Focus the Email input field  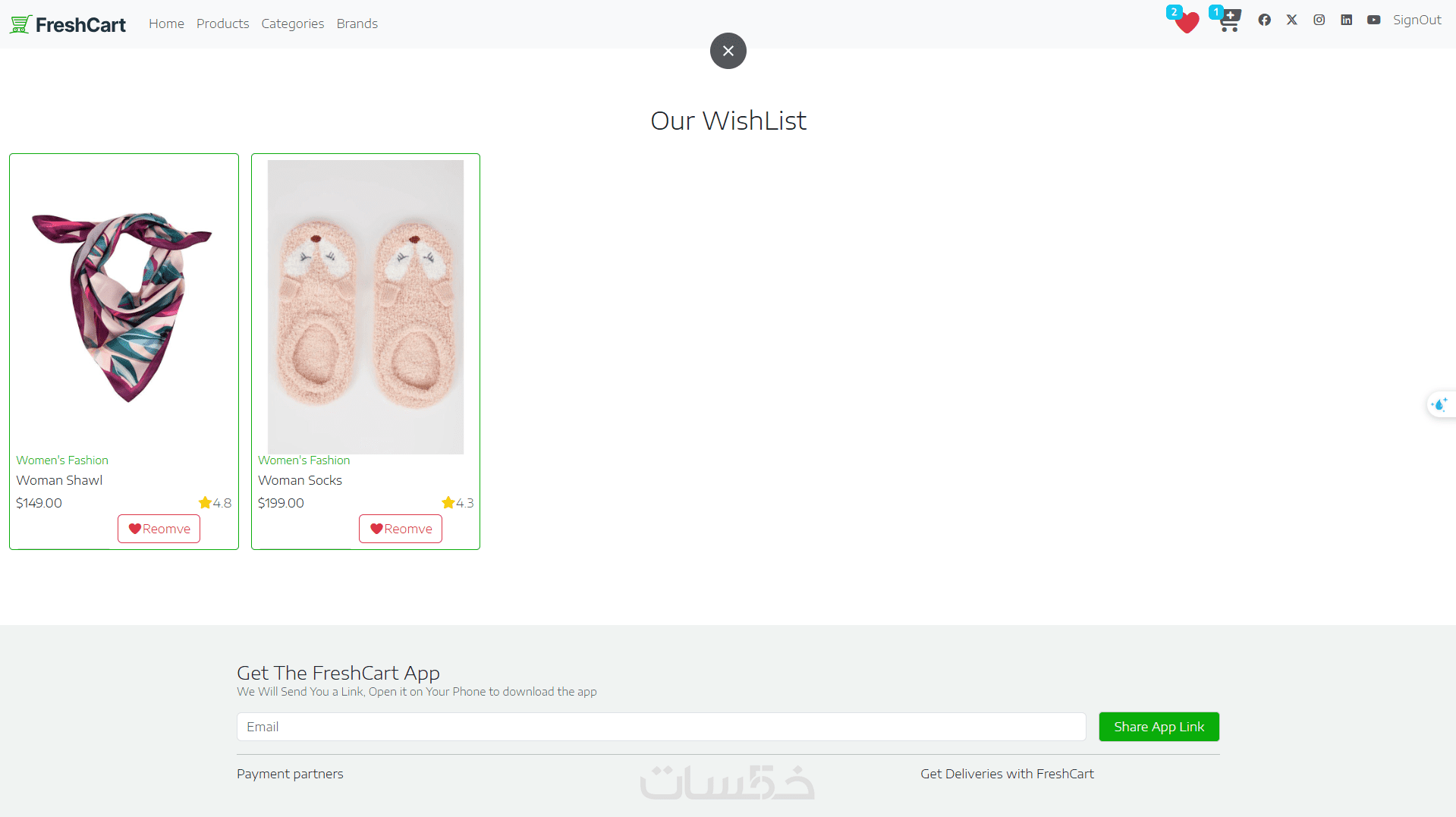tap(661, 727)
